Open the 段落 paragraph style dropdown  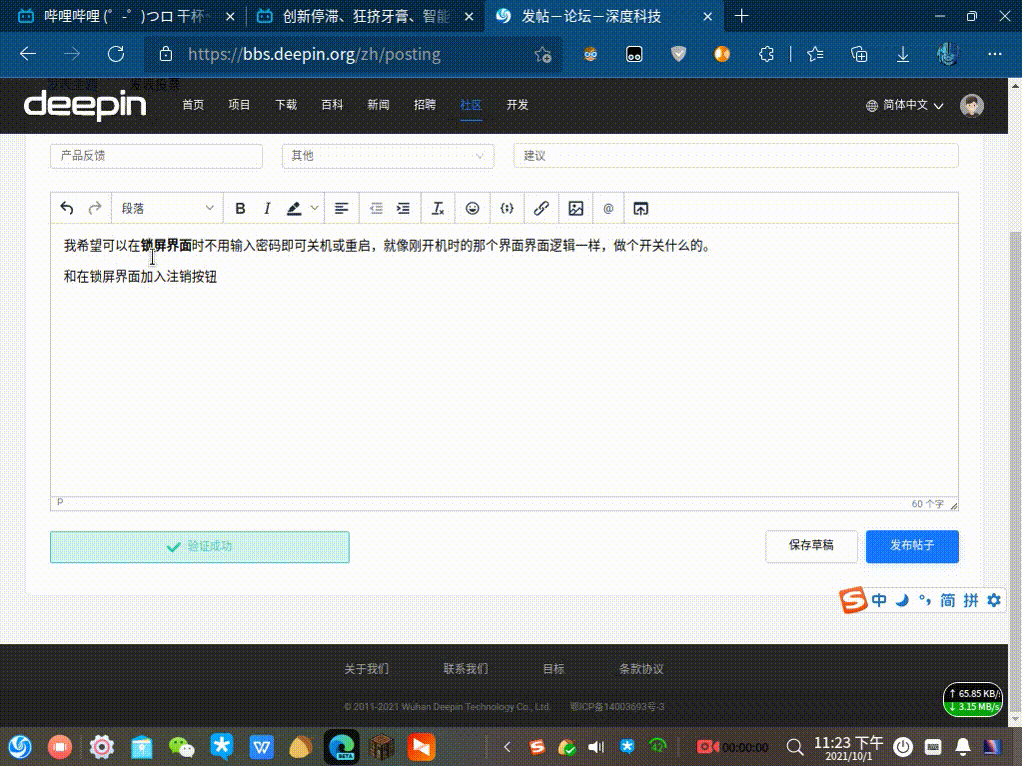click(x=167, y=208)
